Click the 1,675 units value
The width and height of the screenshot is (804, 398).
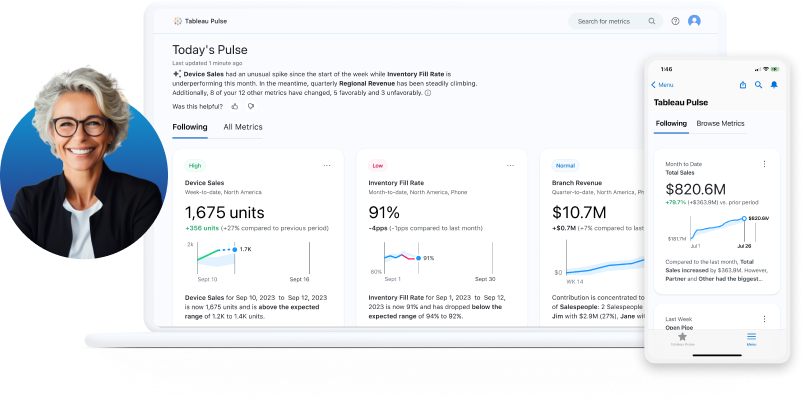coord(225,212)
